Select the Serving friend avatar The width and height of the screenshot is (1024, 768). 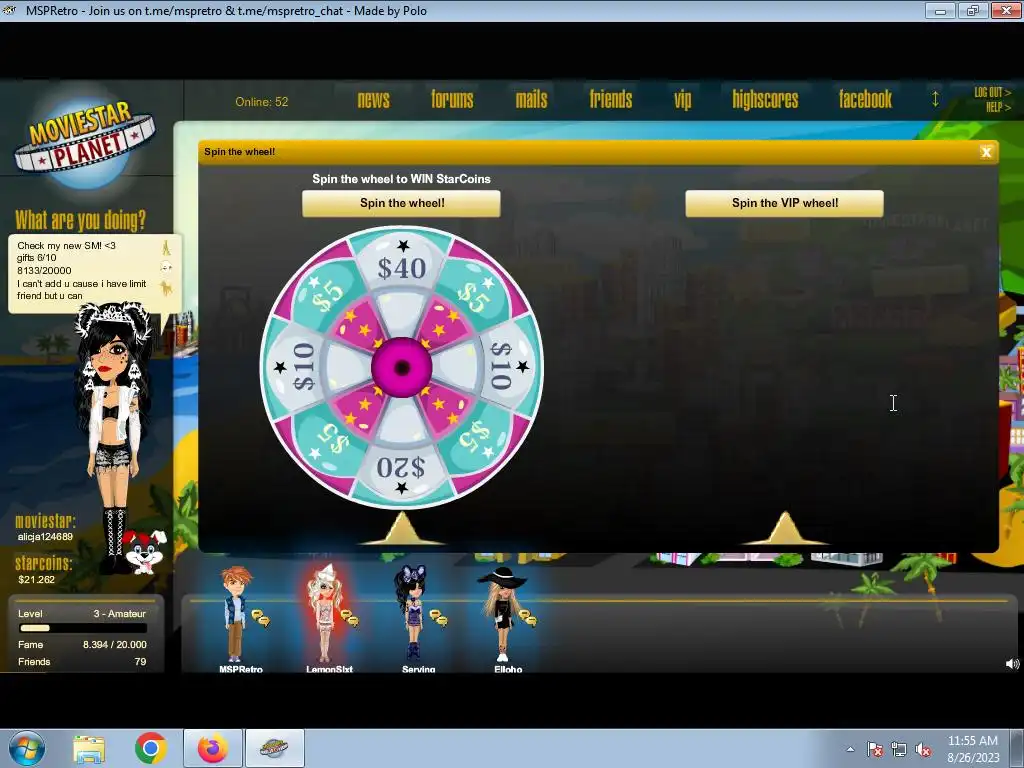tap(411, 614)
